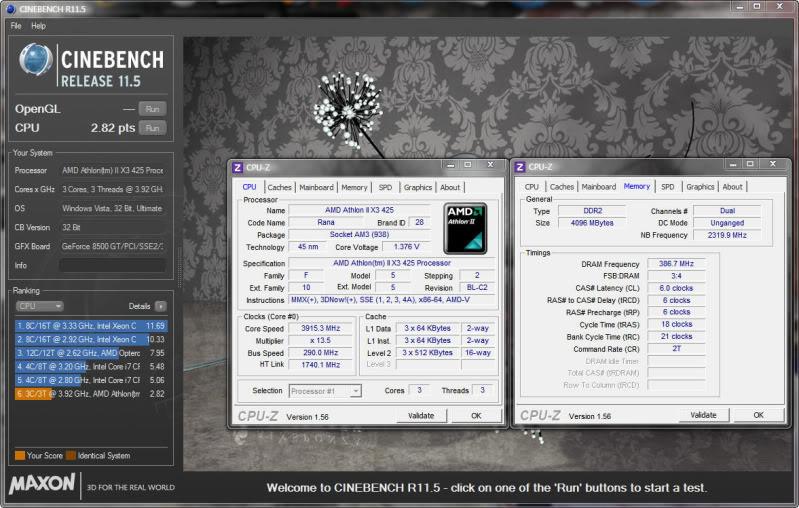Switch to Caches tab in left CPU-Z window

click(x=279, y=188)
